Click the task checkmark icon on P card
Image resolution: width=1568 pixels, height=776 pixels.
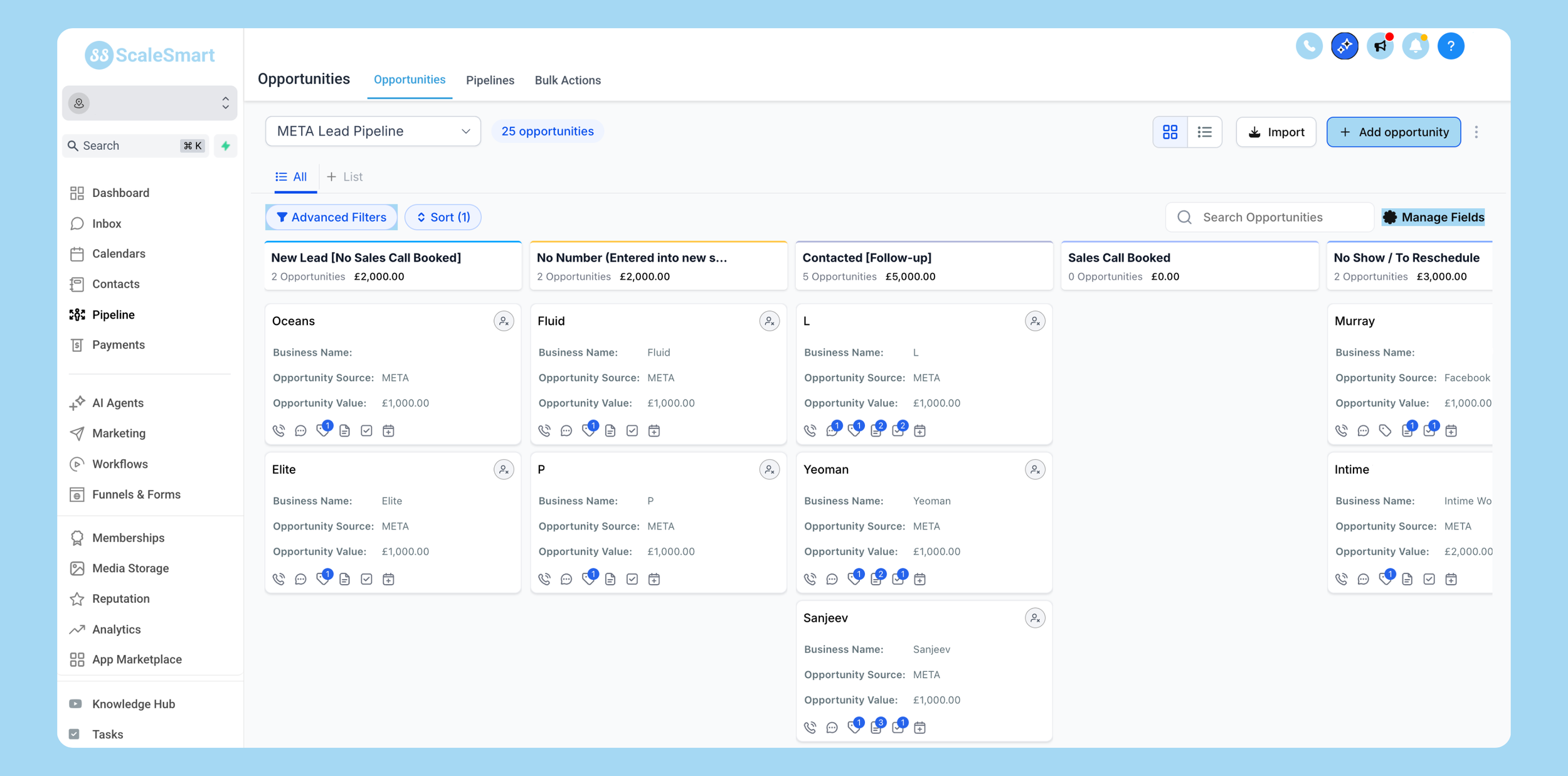click(x=632, y=579)
